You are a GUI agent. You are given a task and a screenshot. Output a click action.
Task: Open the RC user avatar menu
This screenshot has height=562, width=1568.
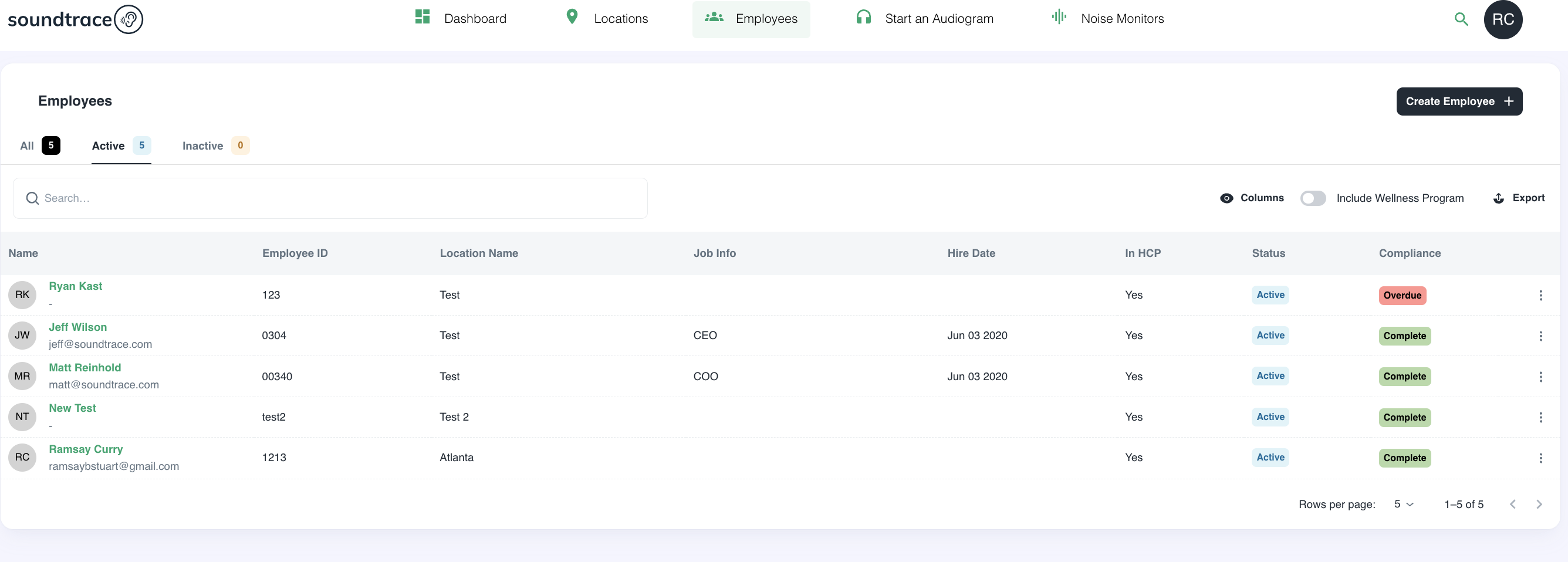(x=1502, y=19)
